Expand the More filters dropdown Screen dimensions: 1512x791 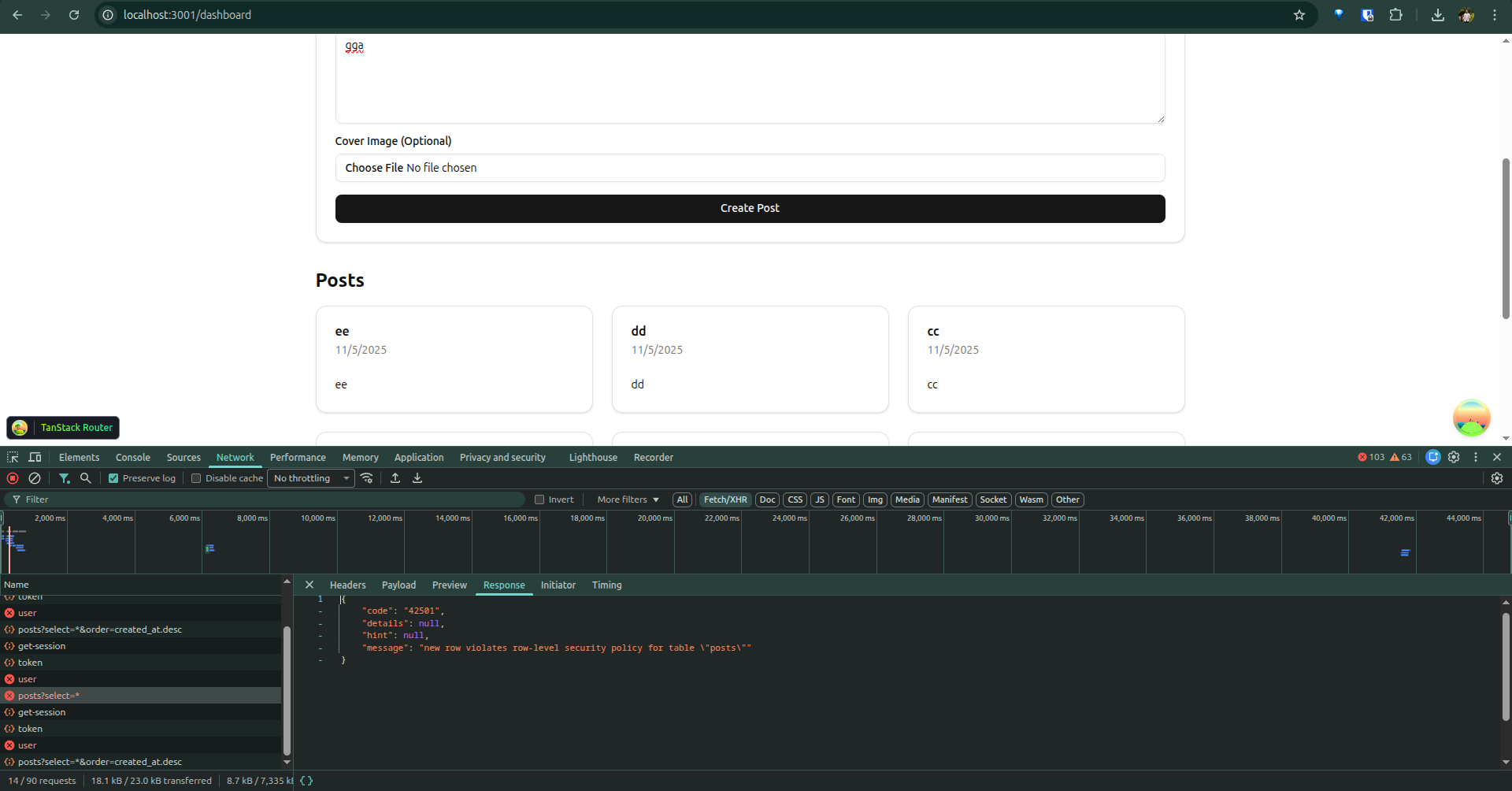628,499
